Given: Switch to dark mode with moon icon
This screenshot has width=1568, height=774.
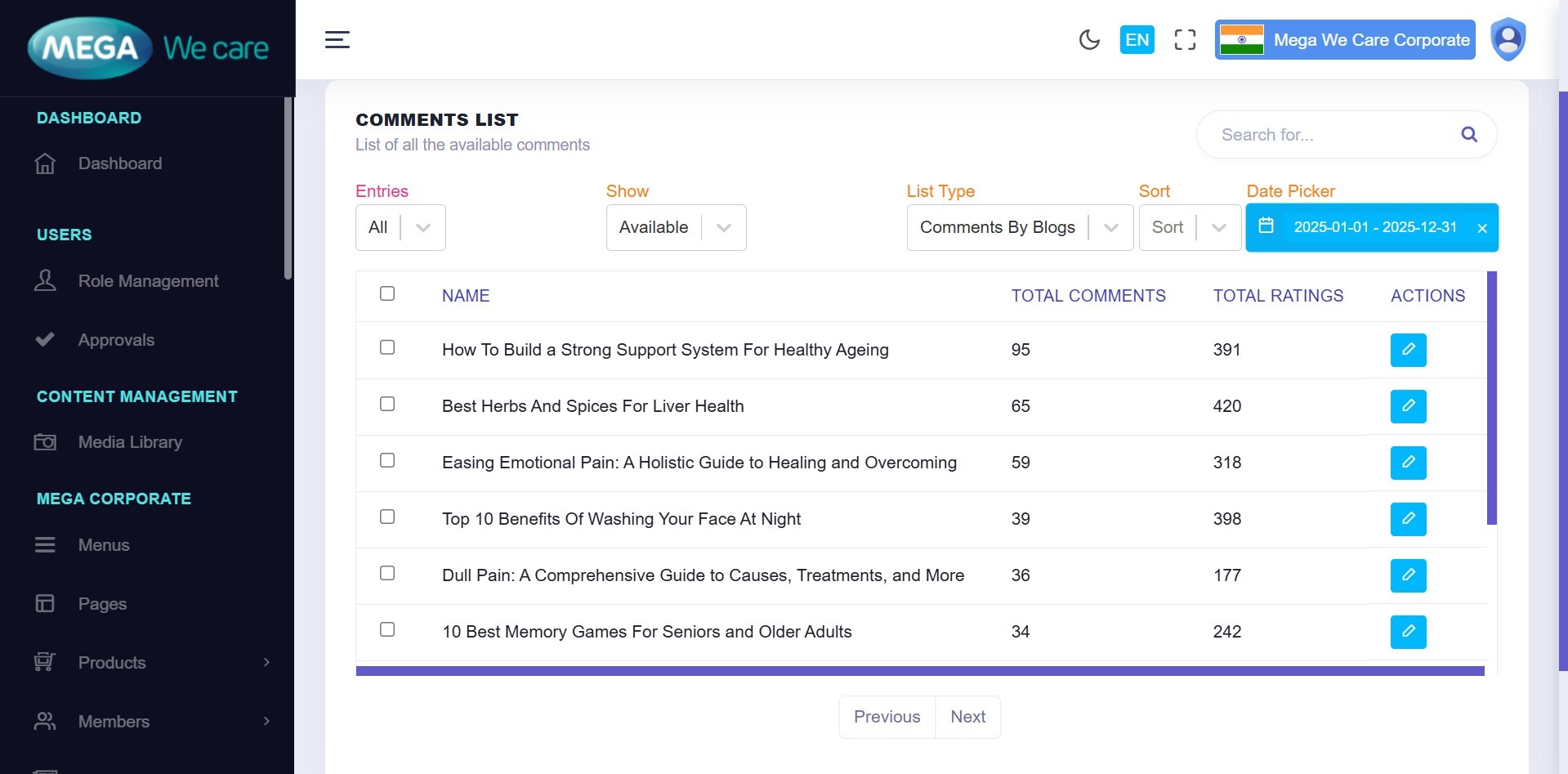Looking at the screenshot, I should [x=1088, y=39].
